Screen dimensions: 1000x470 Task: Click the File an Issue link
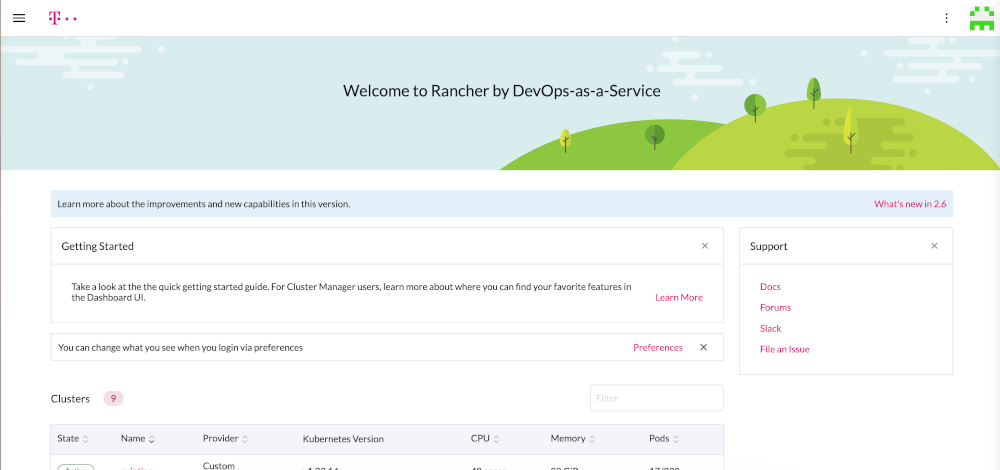coord(784,349)
